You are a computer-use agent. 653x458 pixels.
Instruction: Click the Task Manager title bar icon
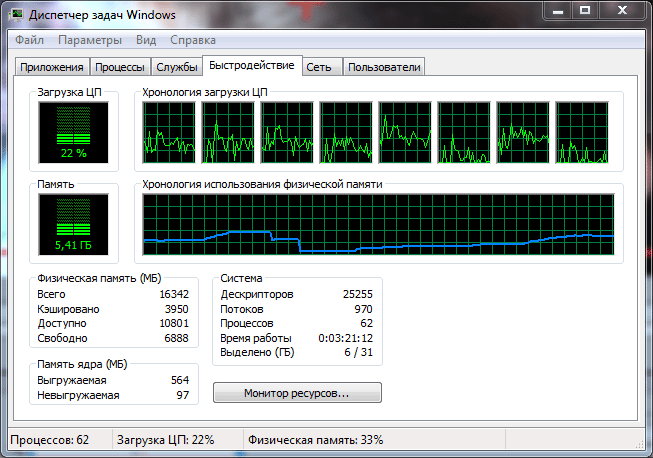[x=17, y=15]
